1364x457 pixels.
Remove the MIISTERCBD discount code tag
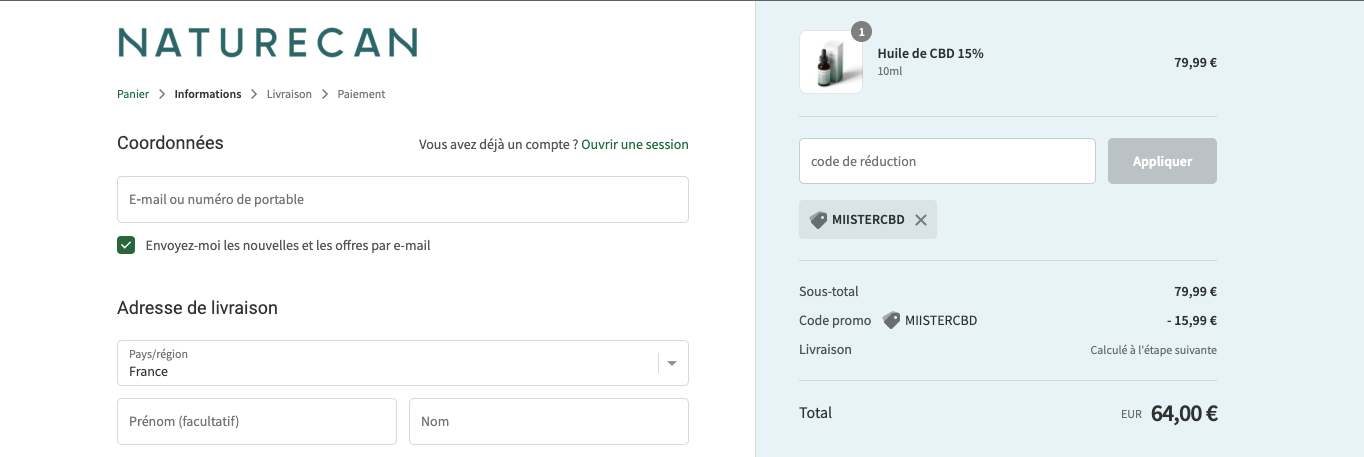(921, 220)
